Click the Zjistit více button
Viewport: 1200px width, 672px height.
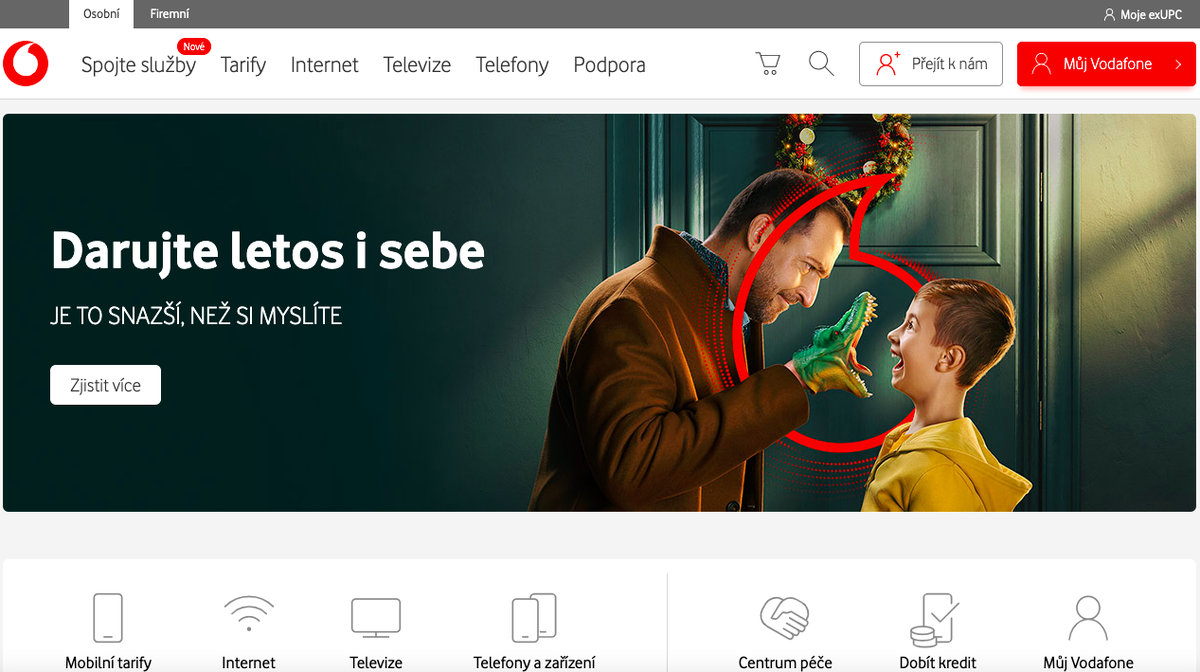coord(105,384)
